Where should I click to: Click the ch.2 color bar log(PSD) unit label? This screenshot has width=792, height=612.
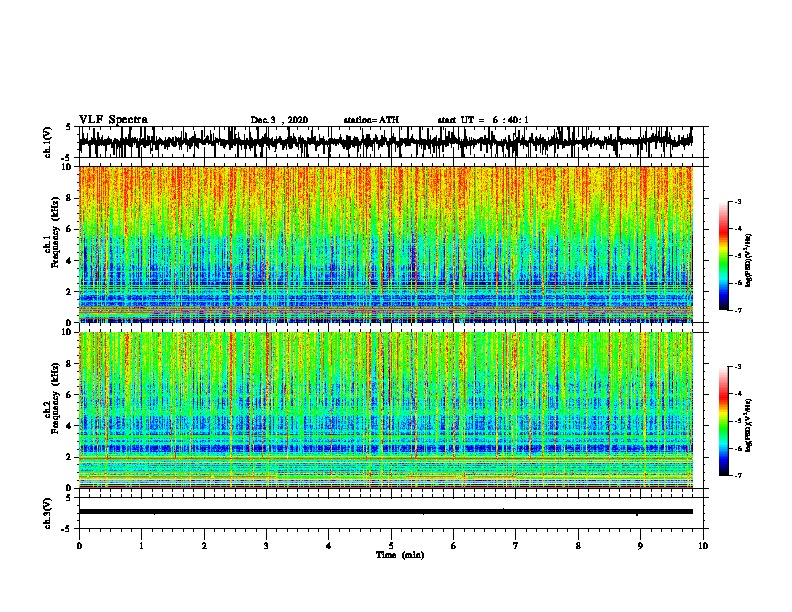tap(749, 425)
